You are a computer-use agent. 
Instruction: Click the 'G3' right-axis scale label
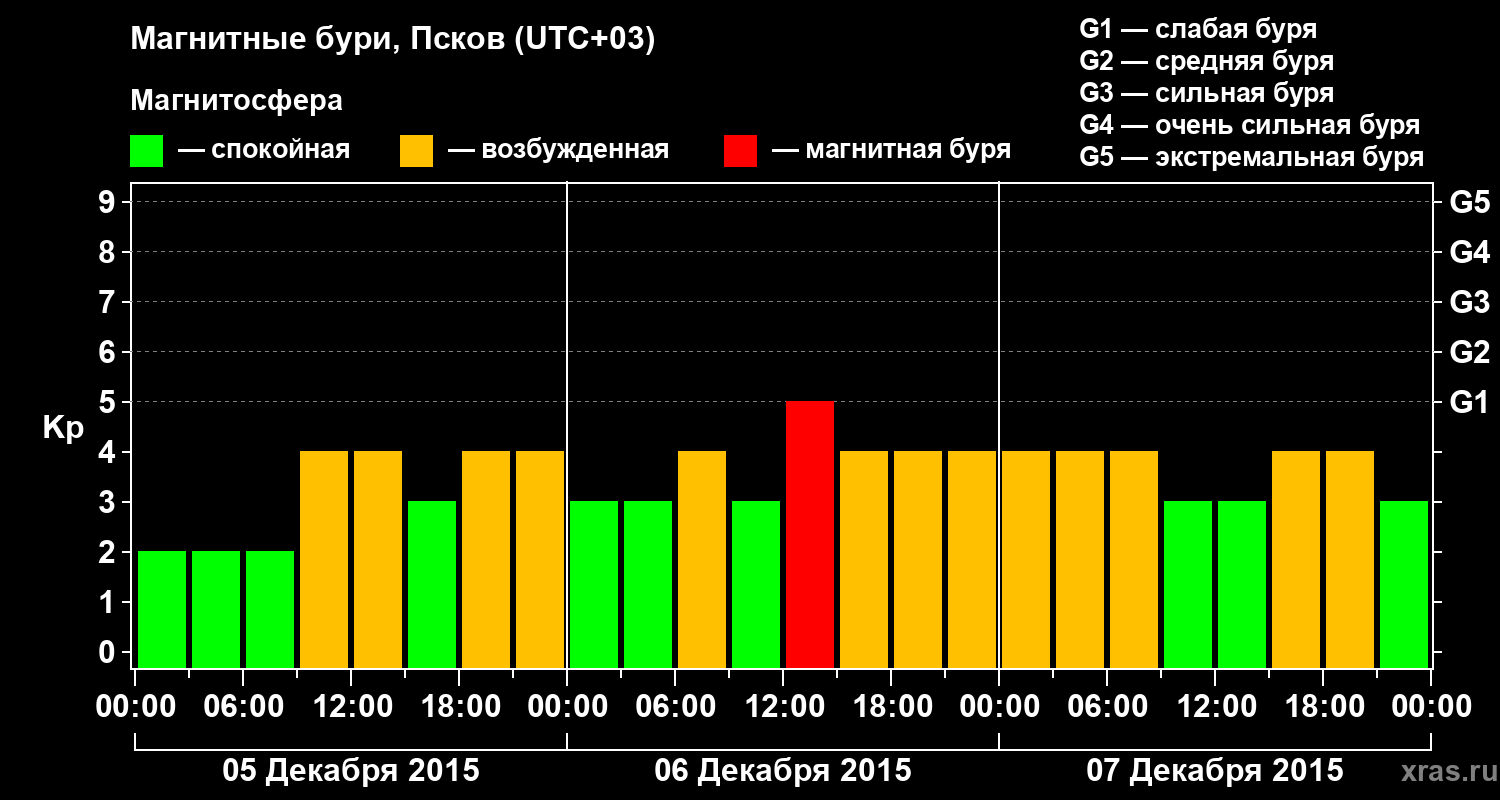1469,302
